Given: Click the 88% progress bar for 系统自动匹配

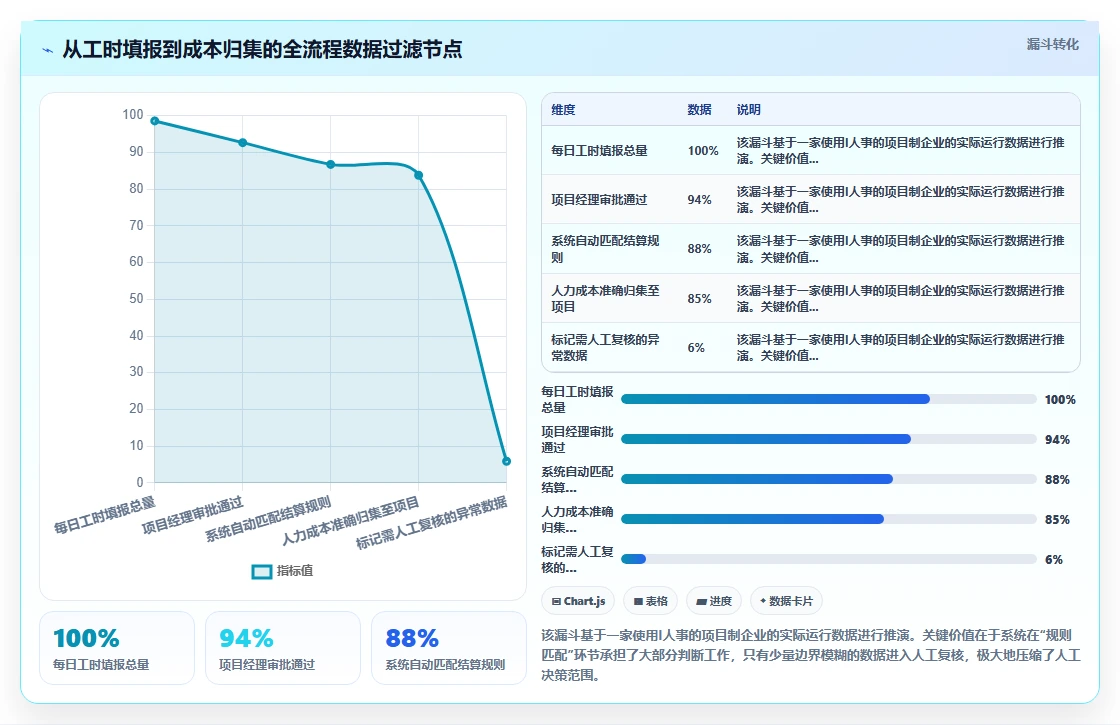Looking at the screenshot, I should pos(829,479).
